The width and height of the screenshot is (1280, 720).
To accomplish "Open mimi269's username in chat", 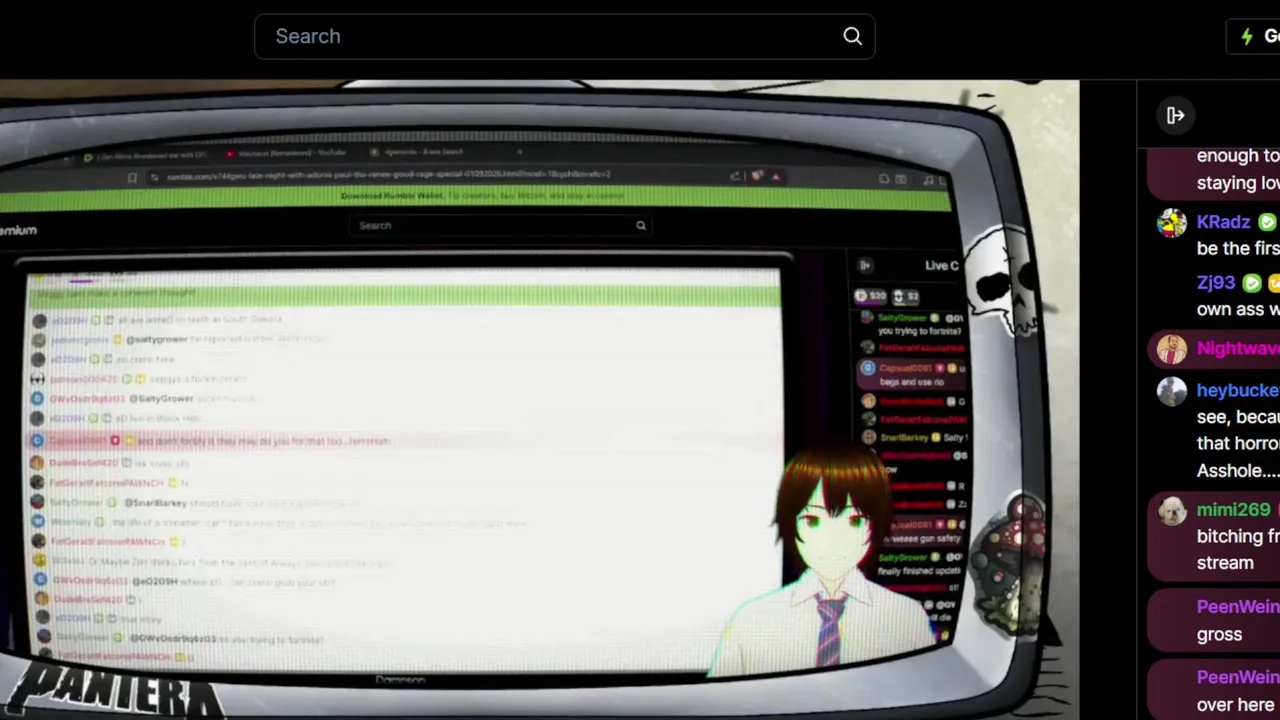I will tap(1233, 510).
